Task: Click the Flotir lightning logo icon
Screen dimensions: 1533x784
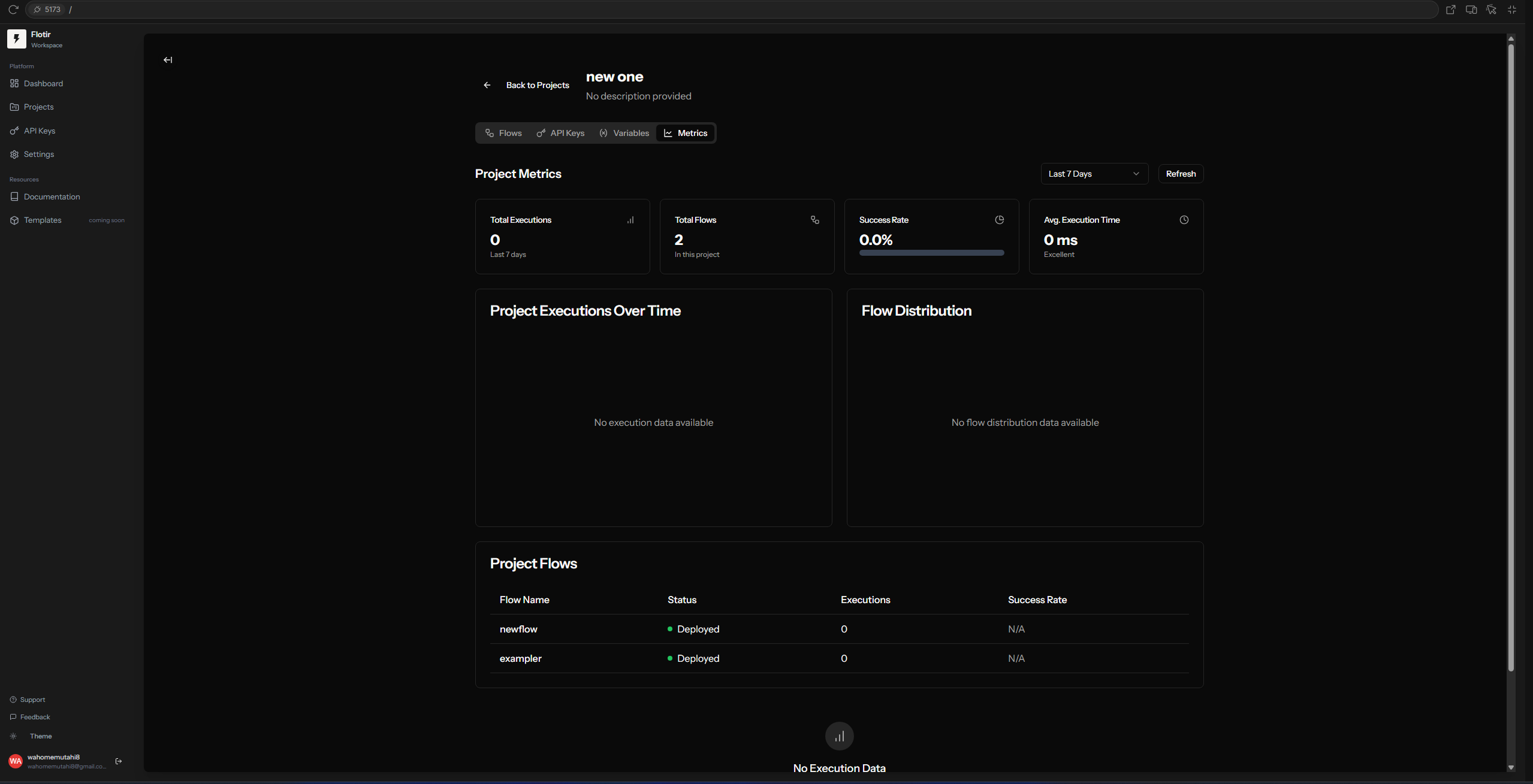Action: (x=17, y=39)
